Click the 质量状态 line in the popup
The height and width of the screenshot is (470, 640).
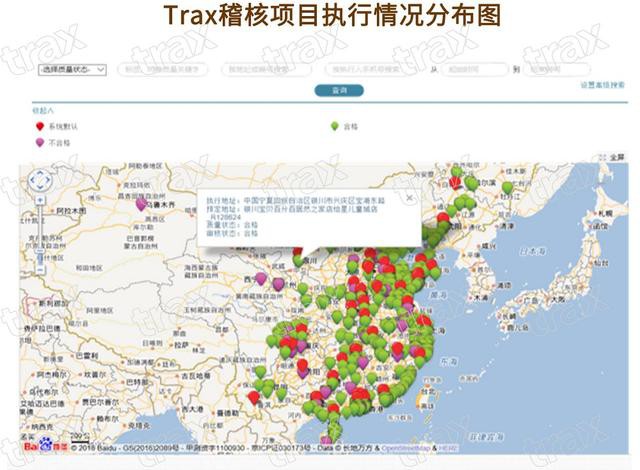[232, 225]
